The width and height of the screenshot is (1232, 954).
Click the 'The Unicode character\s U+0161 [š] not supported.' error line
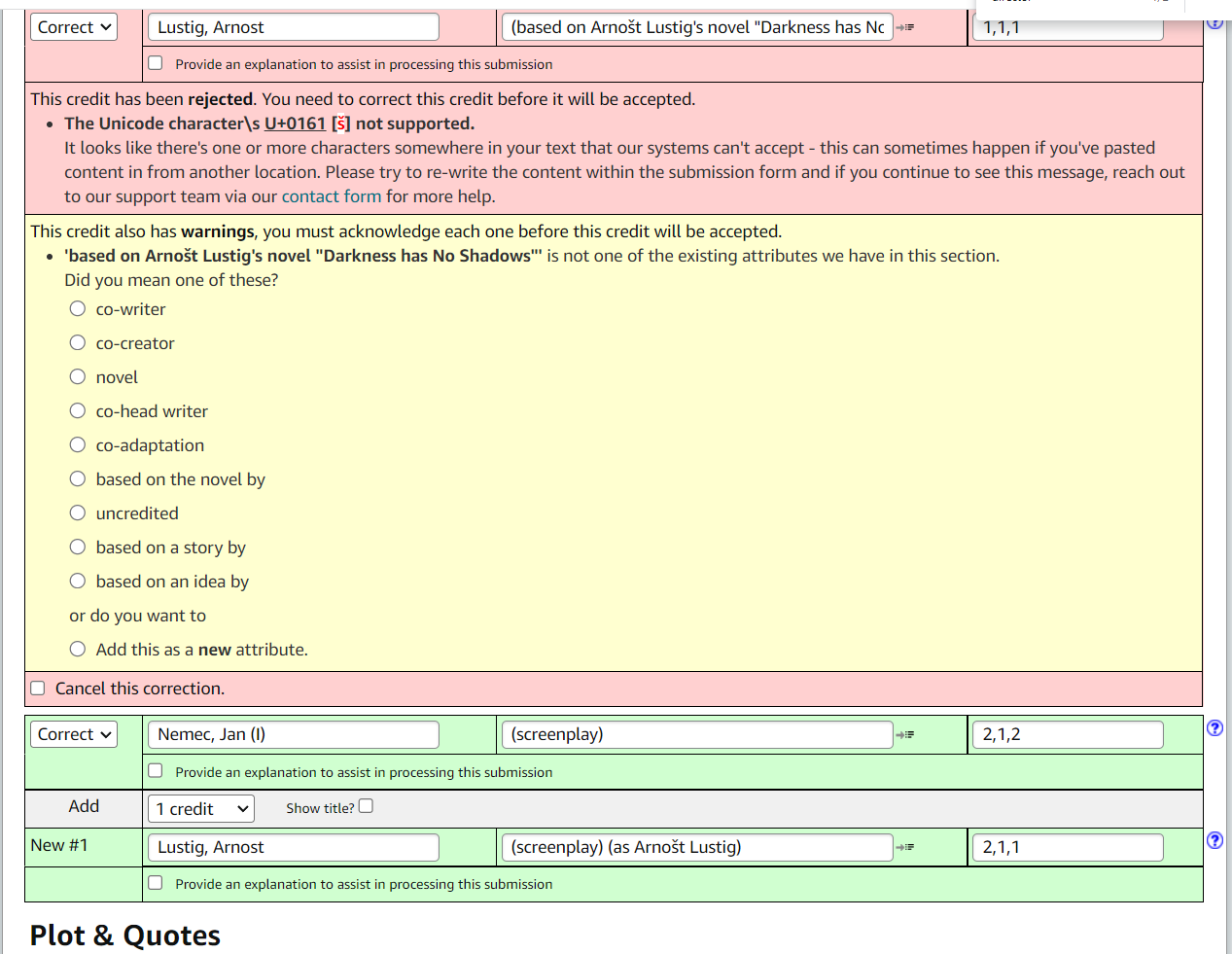tap(269, 124)
